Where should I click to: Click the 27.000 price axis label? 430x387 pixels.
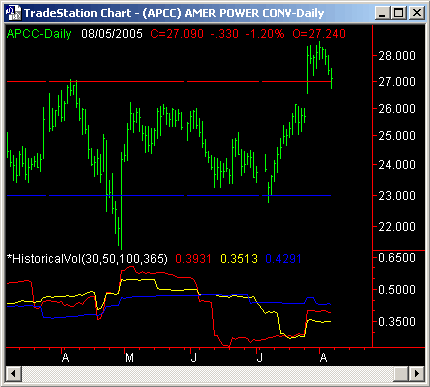coord(397,82)
